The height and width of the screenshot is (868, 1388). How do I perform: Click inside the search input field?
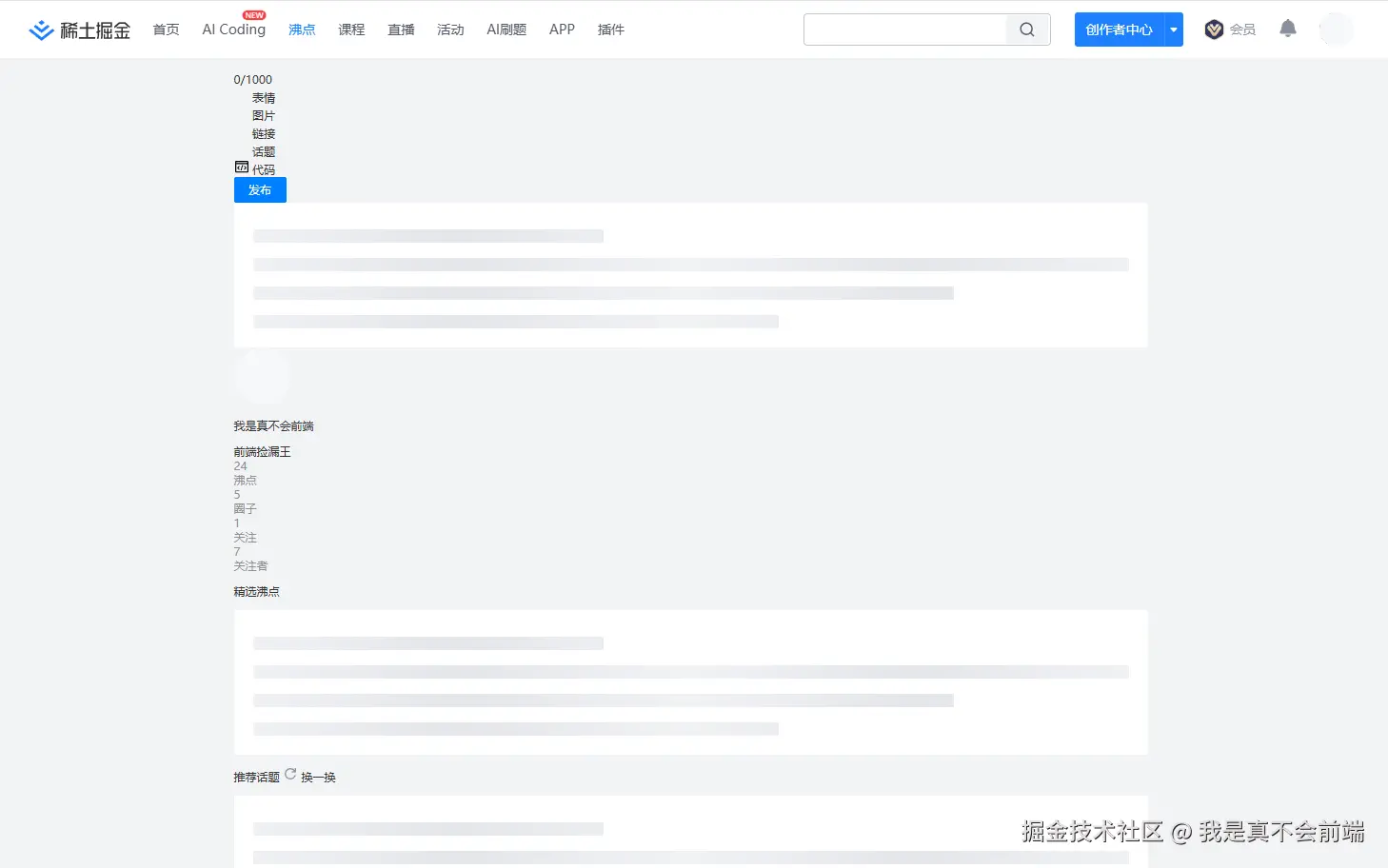click(x=904, y=30)
